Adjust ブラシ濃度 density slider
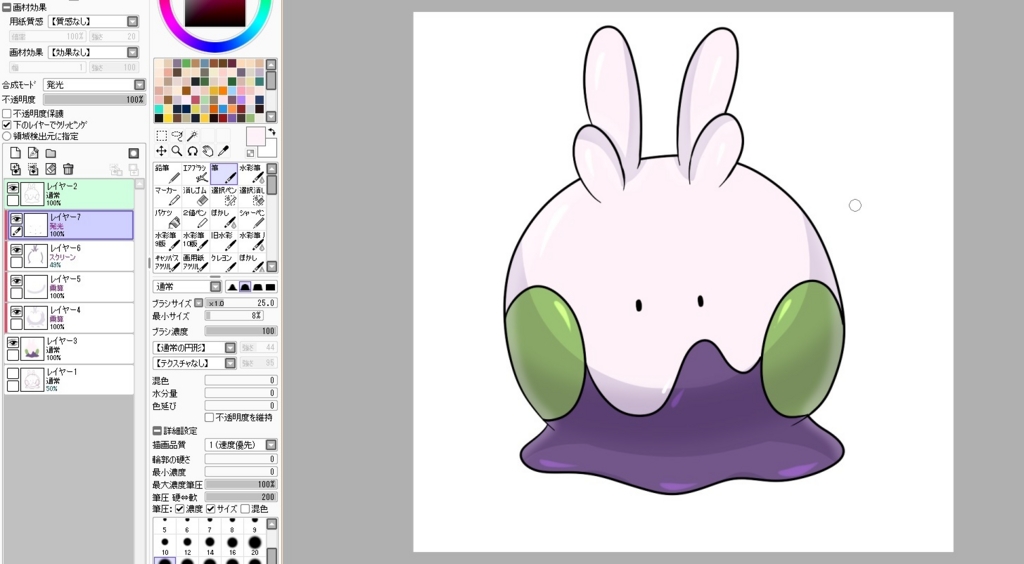The image size is (1024, 564). click(x=241, y=331)
